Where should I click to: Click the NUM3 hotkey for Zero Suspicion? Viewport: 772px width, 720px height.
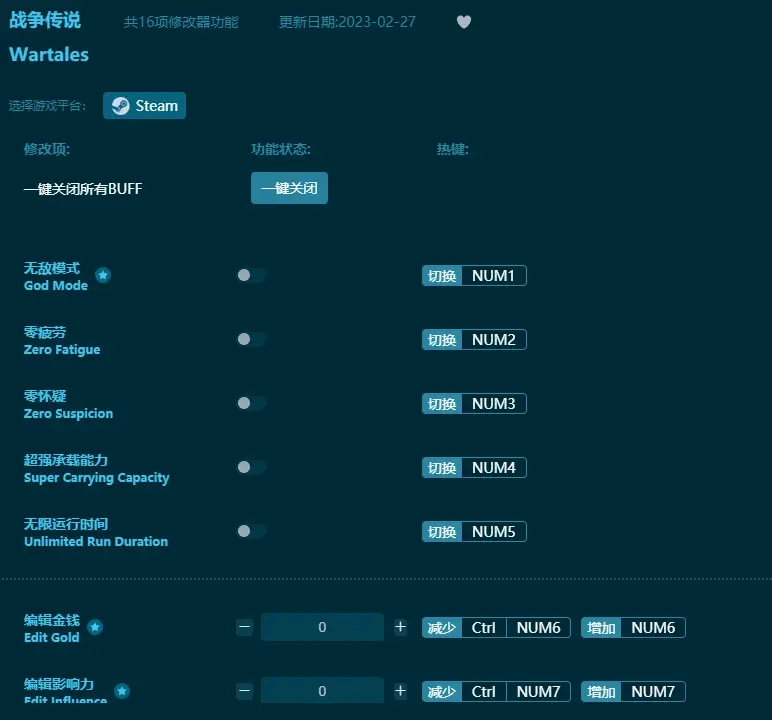pyautogui.click(x=494, y=403)
